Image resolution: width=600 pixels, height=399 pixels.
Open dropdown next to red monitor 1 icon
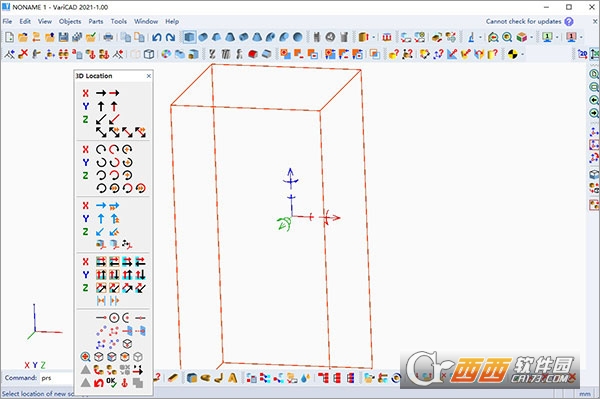click(x=581, y=37)
